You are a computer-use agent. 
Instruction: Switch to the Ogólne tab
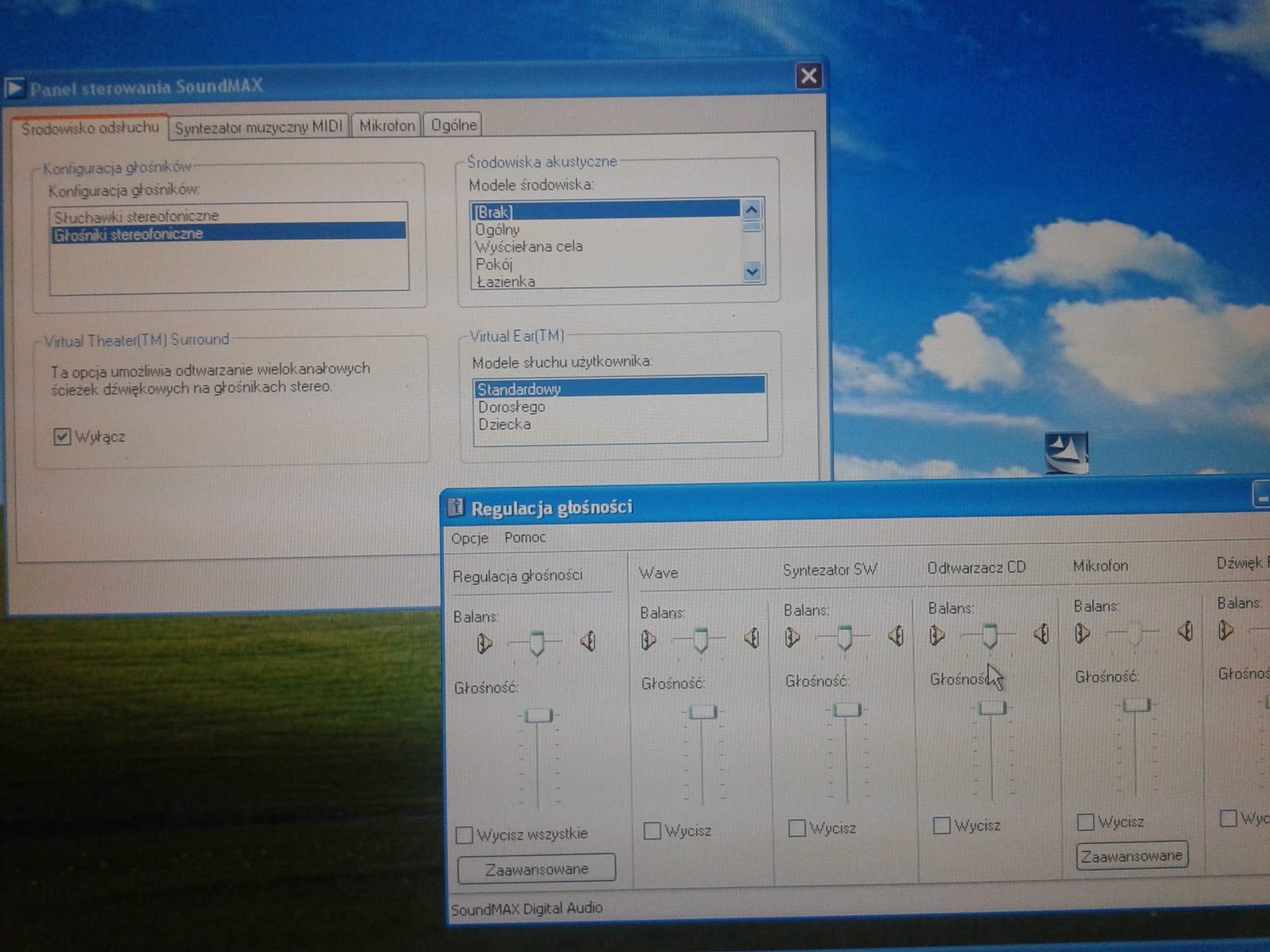tap(453, 125)
